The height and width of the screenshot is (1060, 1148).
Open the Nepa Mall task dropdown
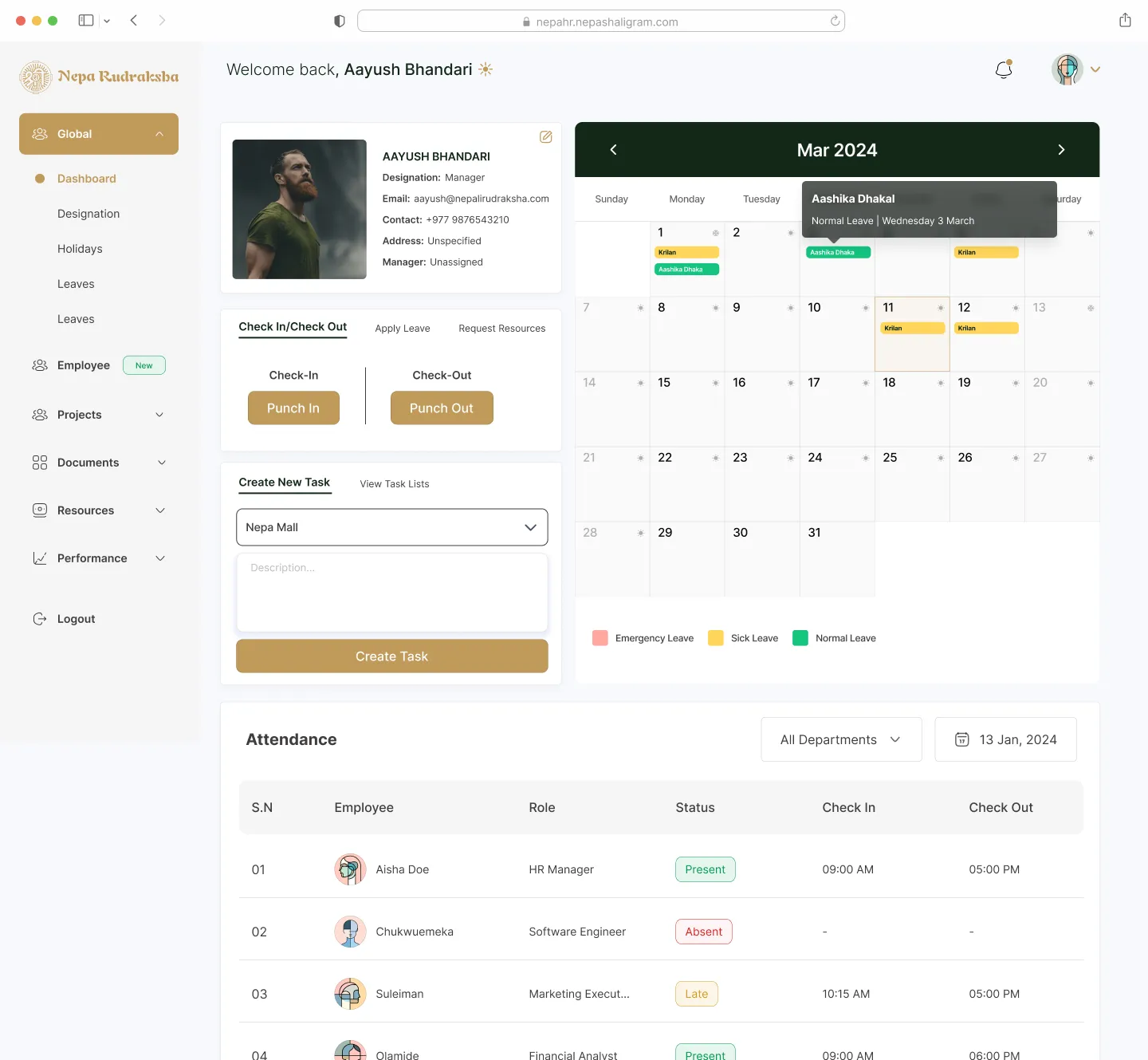(x=391, y=527)
